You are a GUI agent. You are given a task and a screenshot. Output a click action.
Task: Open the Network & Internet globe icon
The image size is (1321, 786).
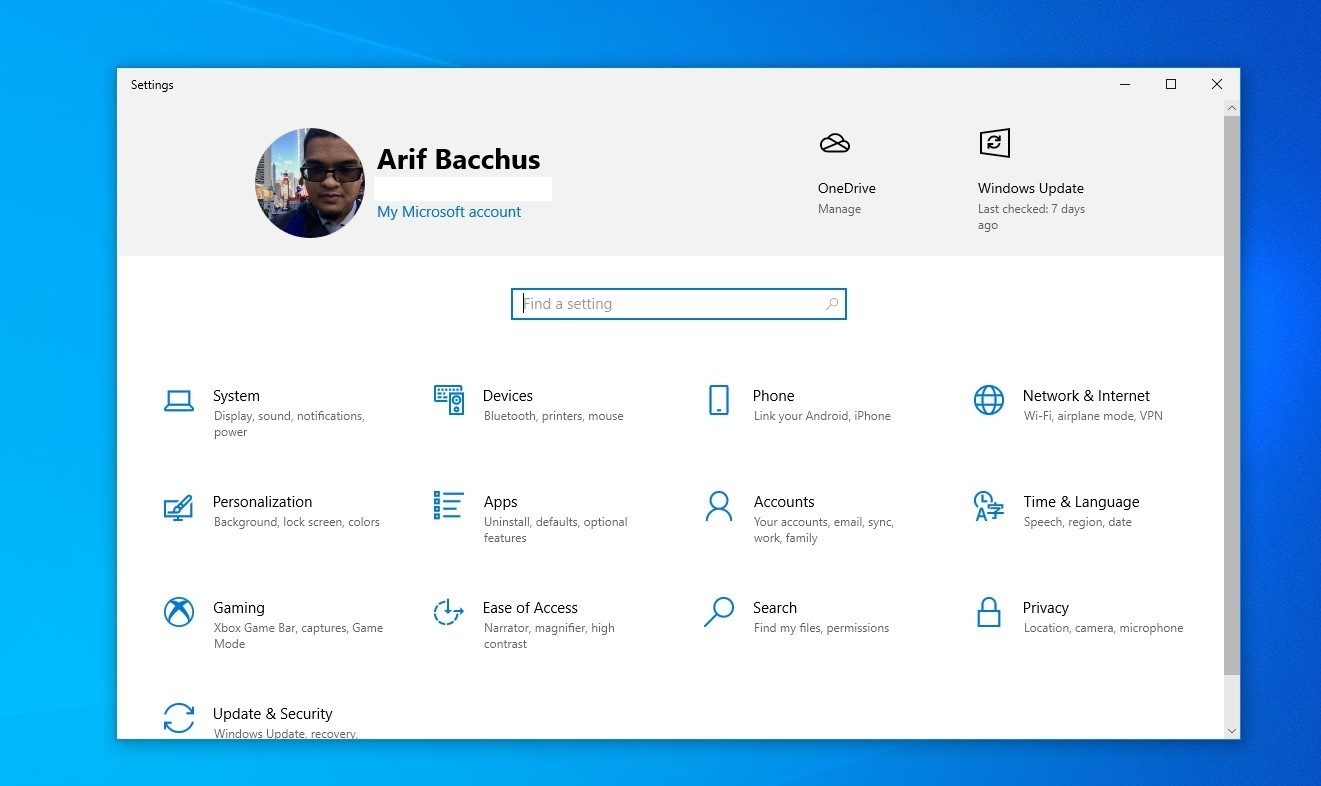pos(989,400)
